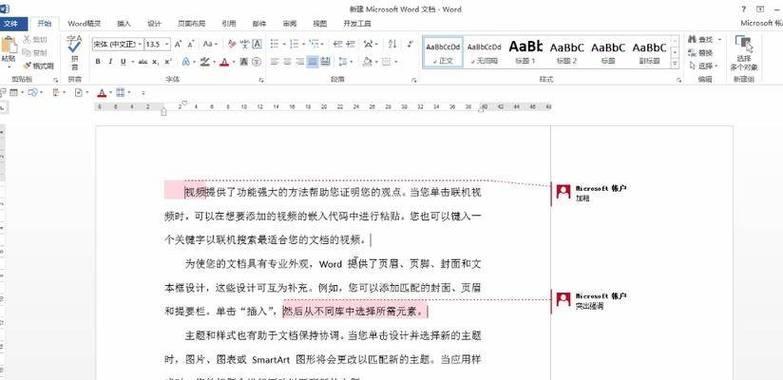Apply the Text Highlight Color pen
This screenshot has height=380, width=783.
point(204,62)
